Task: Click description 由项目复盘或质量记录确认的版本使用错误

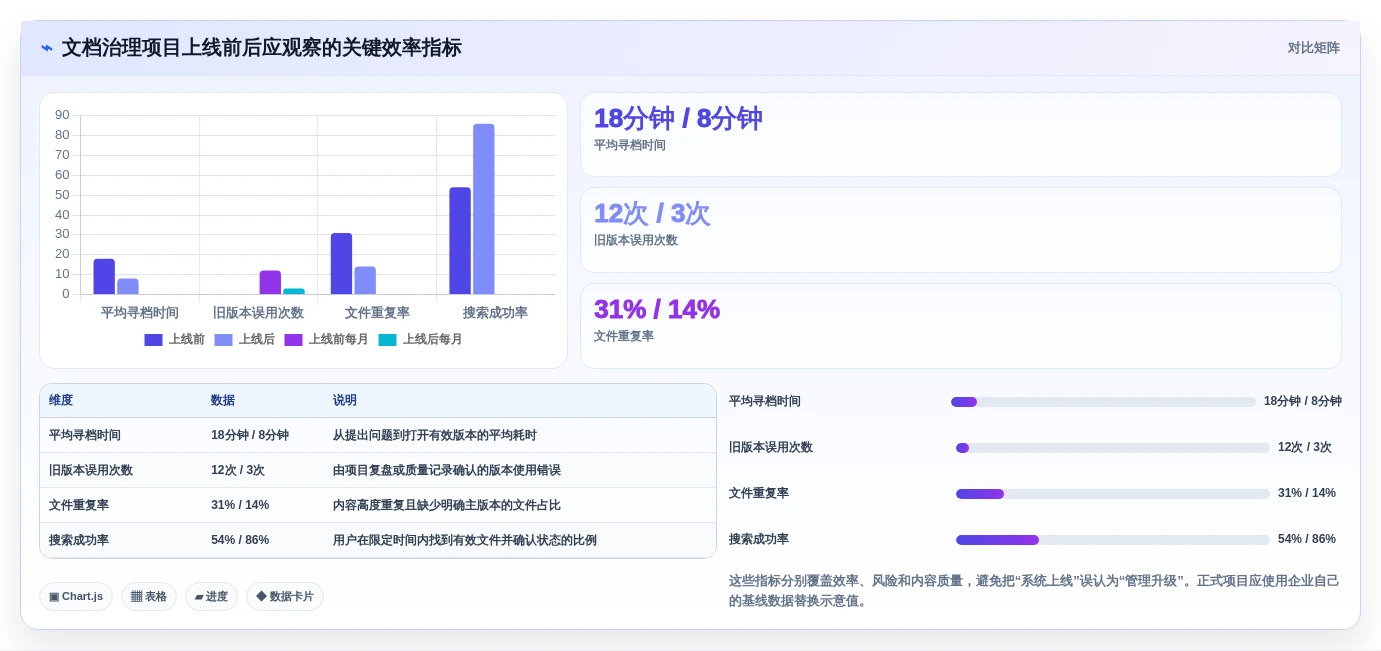Action: click(447, 470)
